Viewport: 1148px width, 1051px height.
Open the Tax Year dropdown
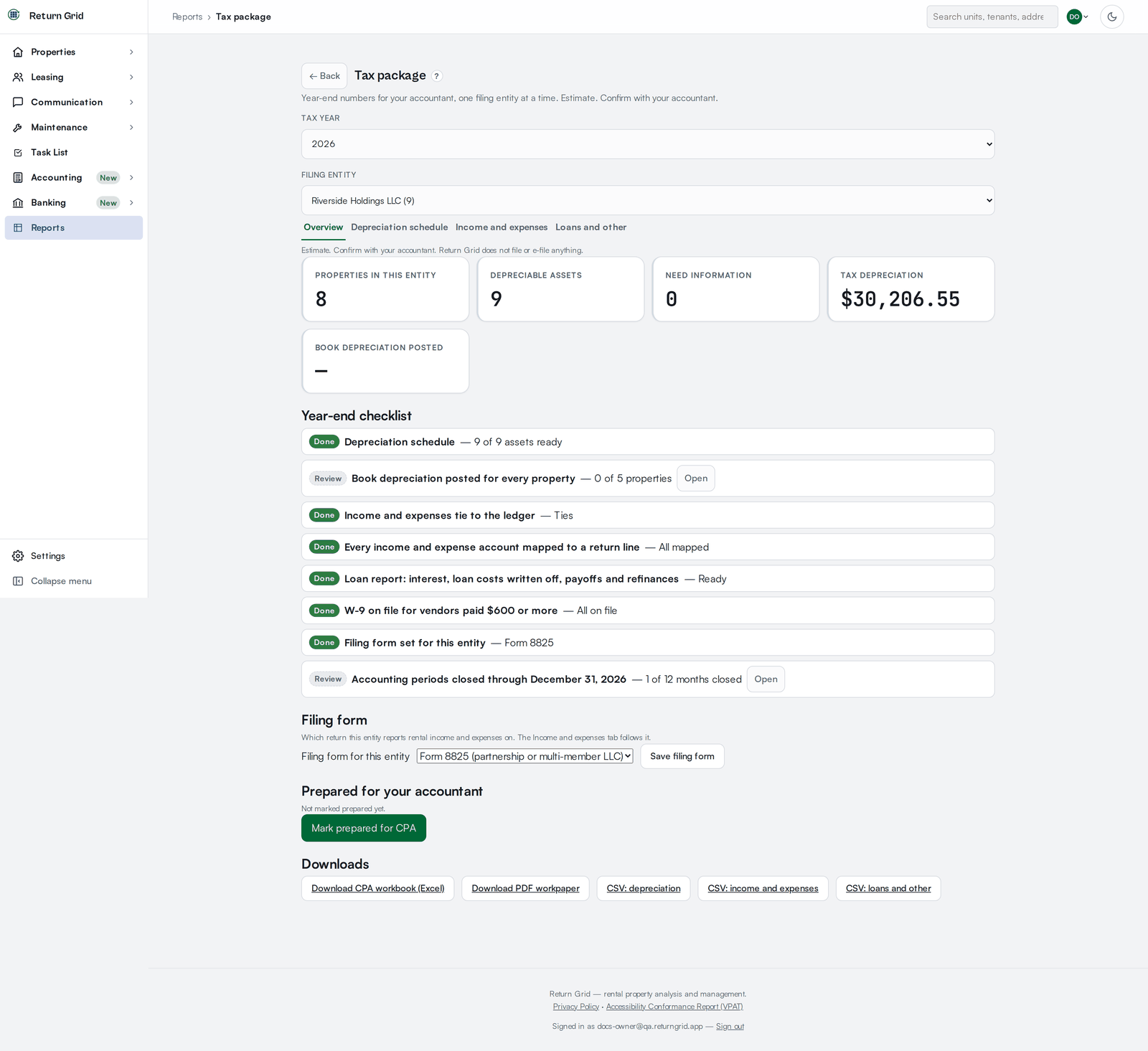[x=648, y=144]
